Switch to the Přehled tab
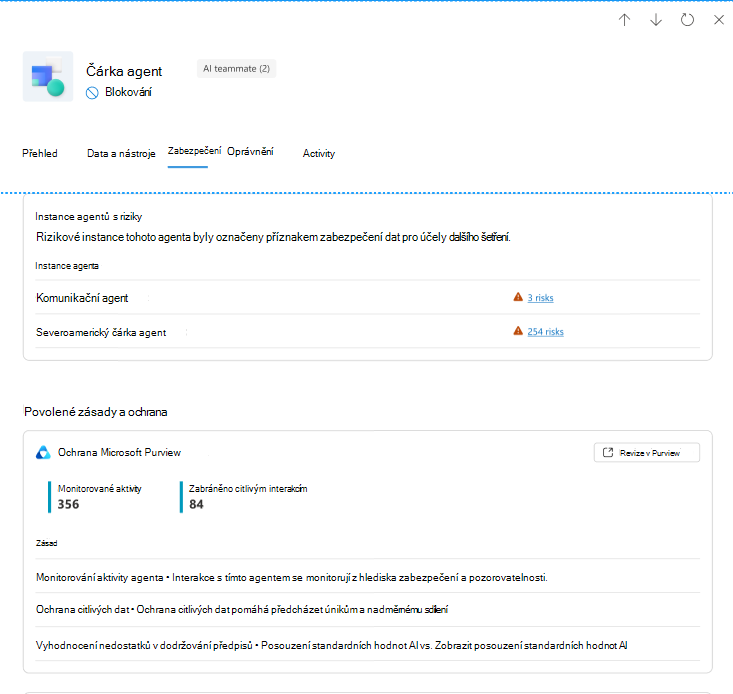Image resolution: width=733 pixels, height=694 pixels. [40, 153]
